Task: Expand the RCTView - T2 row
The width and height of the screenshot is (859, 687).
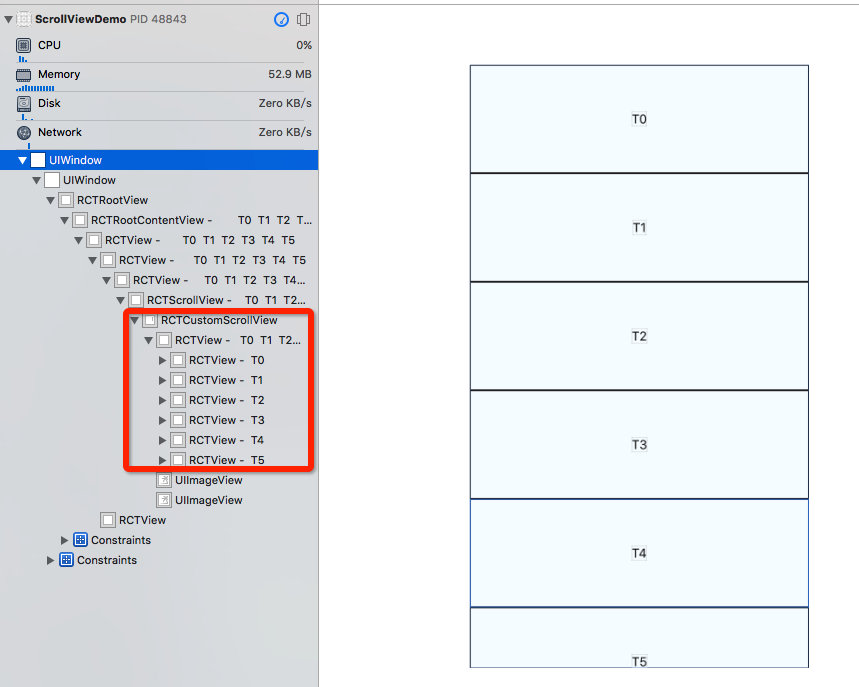Action: click(162, 400)
